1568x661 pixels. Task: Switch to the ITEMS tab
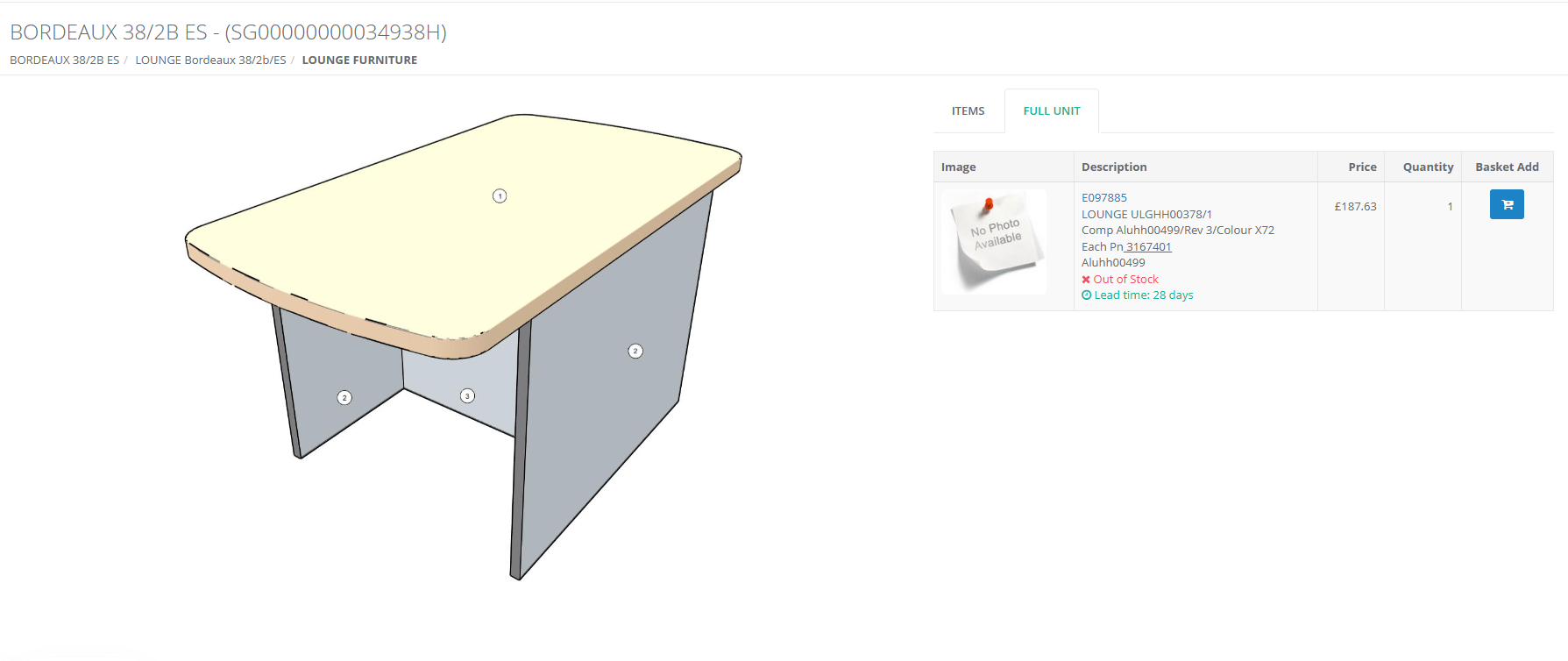tap(968, 111)
